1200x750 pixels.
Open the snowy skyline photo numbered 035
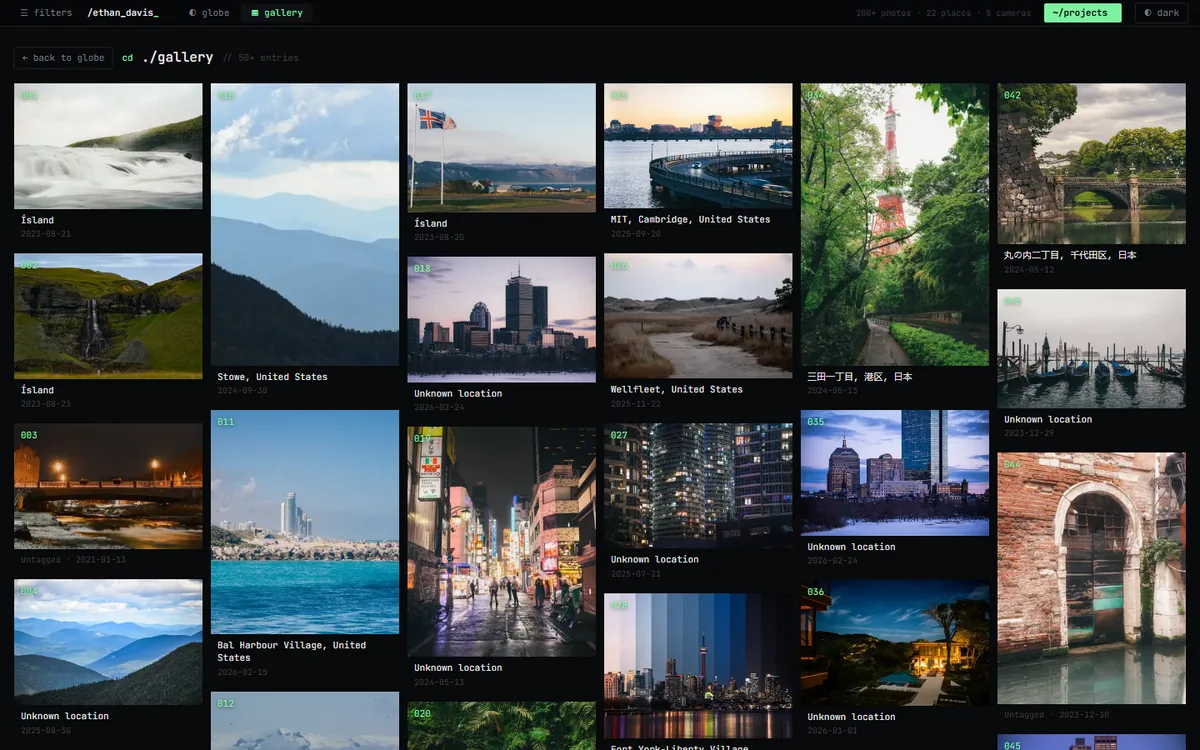pyautogui.click(x=895, y=473)
